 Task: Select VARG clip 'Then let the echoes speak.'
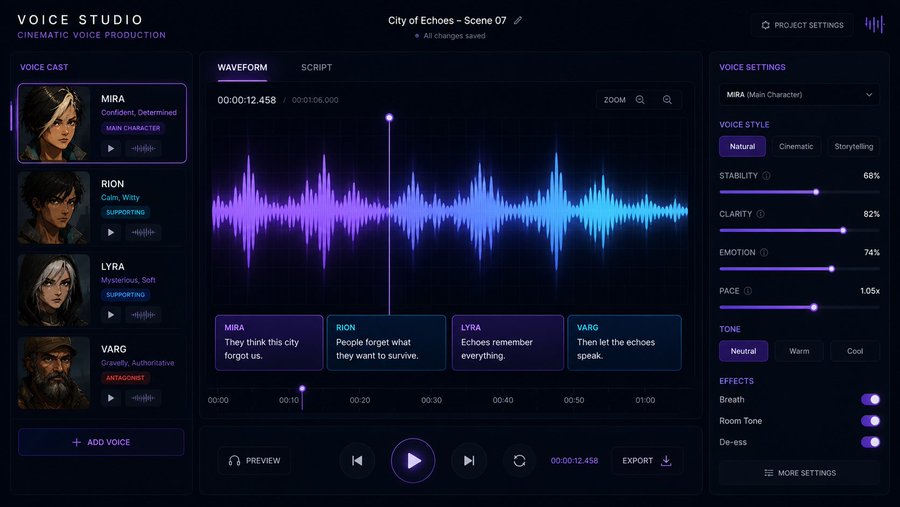coord(624,343)
